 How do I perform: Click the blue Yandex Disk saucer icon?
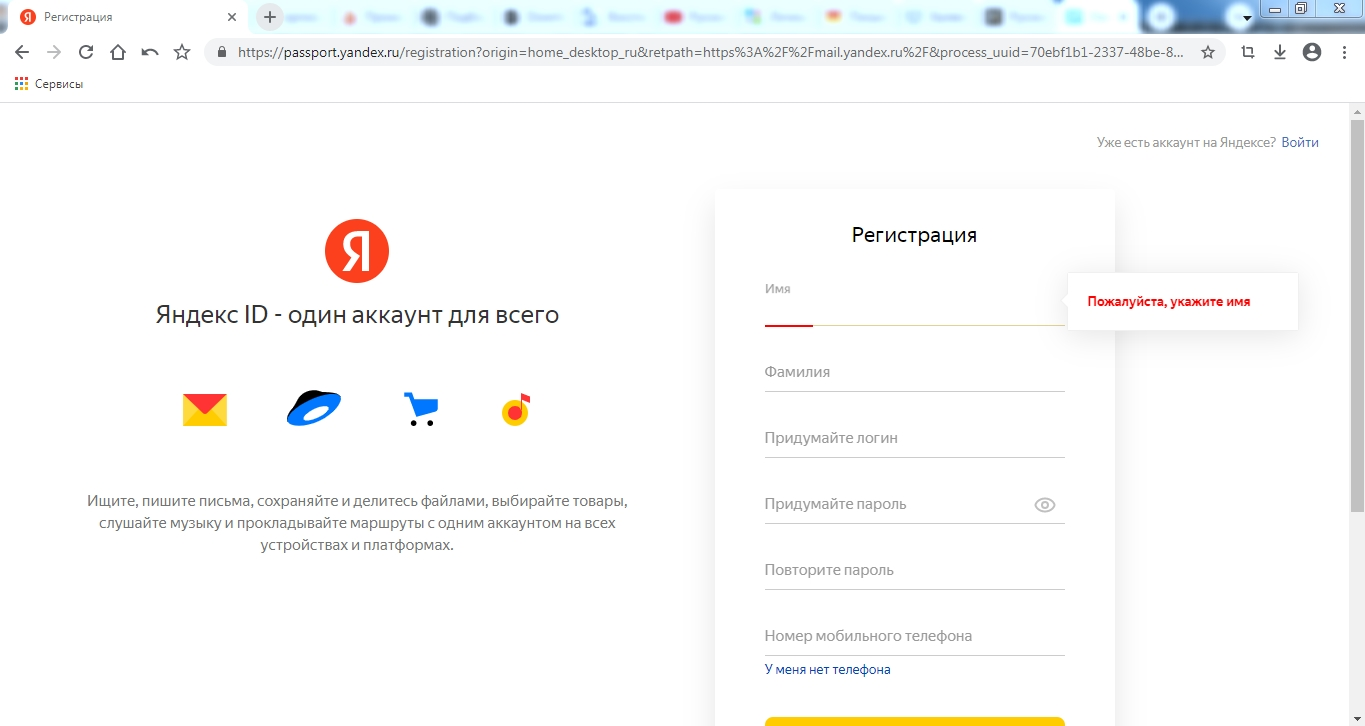coord(314,409)
